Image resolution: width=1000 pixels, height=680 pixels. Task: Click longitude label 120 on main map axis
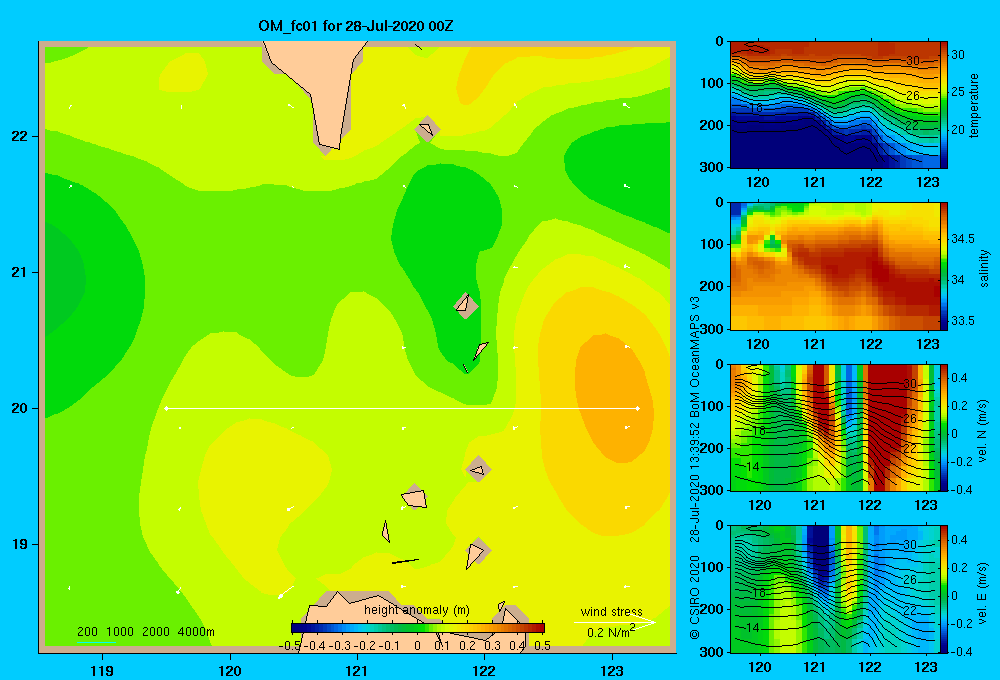[230, 670]
